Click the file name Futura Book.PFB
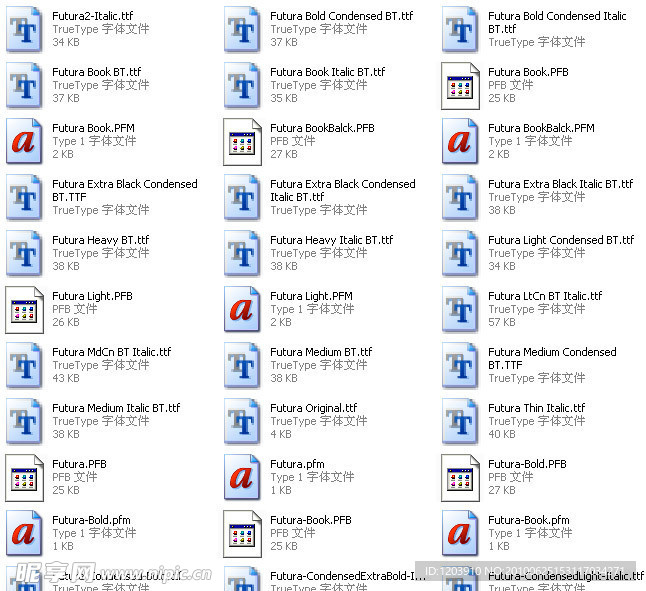Image resolution: width=646 pixels, height=591 pixels. click(528, 72)
